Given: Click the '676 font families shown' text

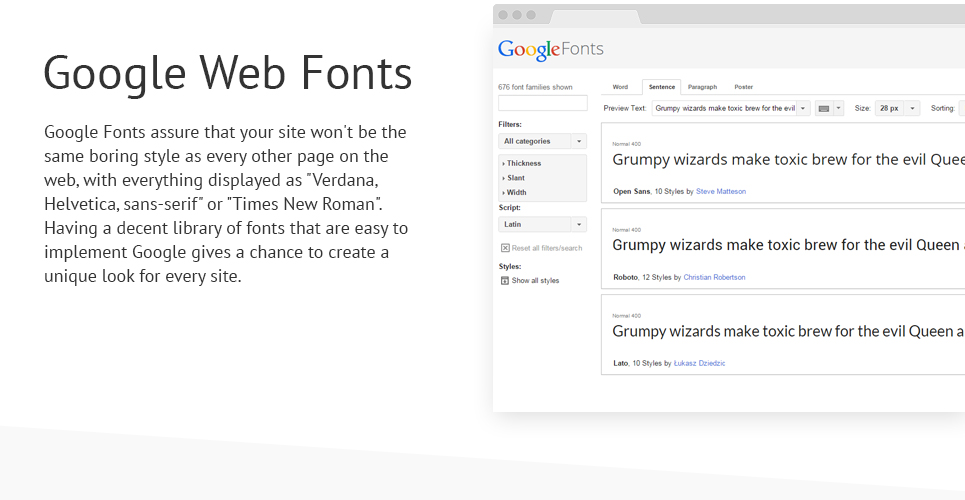Looking at the screenshot, I should 535,87.
